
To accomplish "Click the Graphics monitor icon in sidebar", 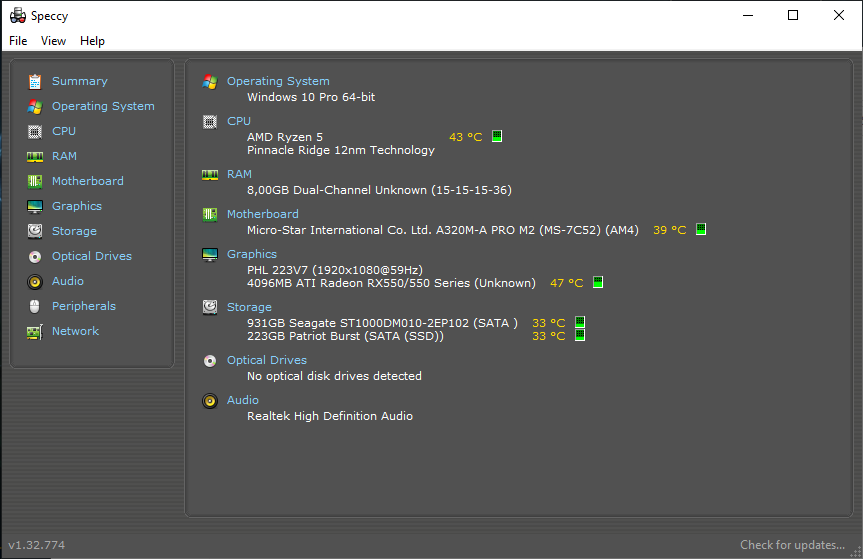I will (35, 206).
